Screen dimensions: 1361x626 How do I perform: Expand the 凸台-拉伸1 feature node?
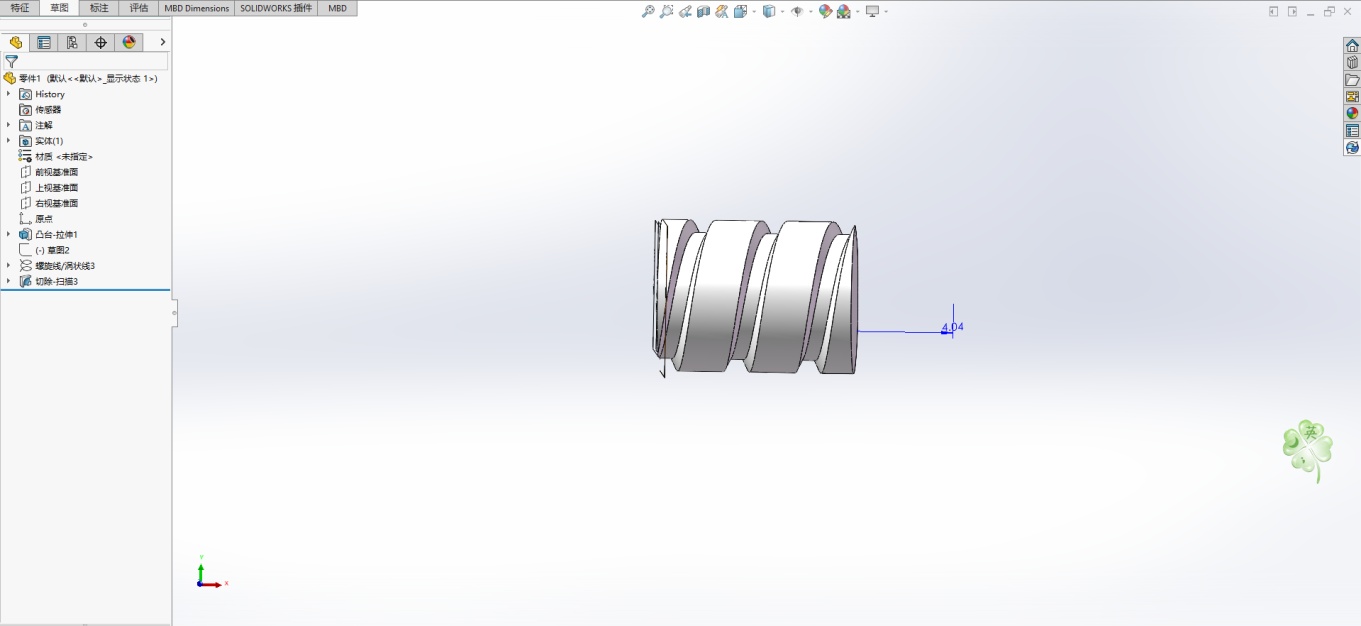pos(9,234)
